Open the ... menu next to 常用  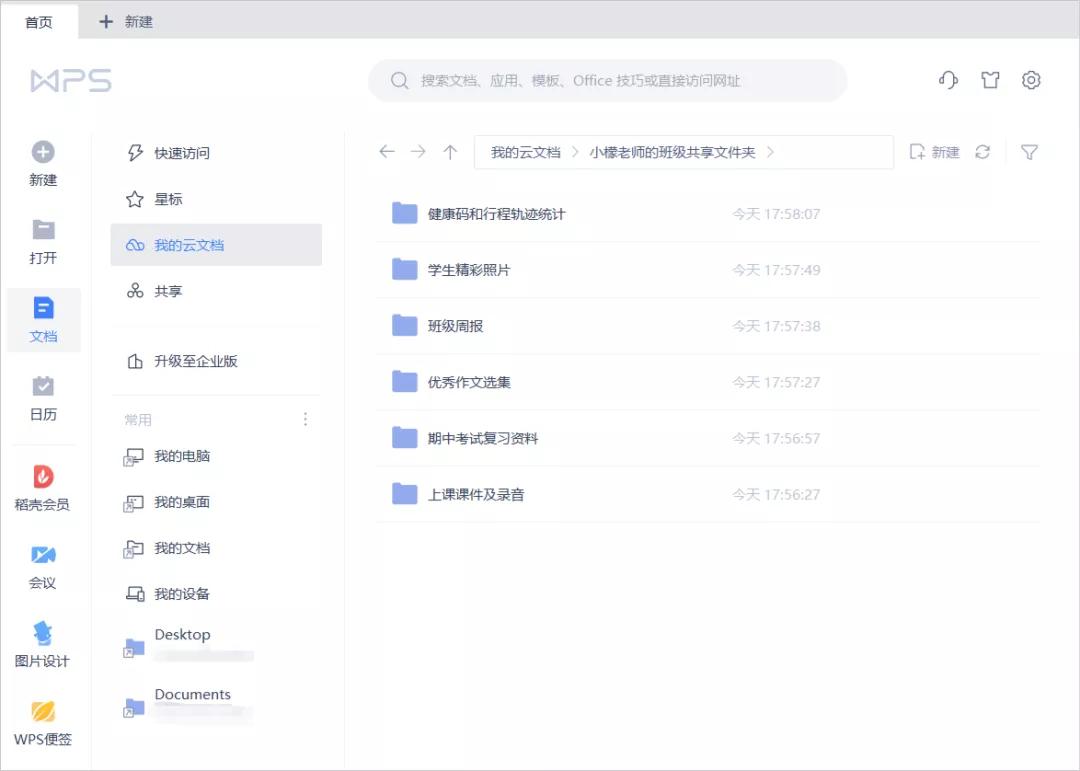tap(305, 419)
